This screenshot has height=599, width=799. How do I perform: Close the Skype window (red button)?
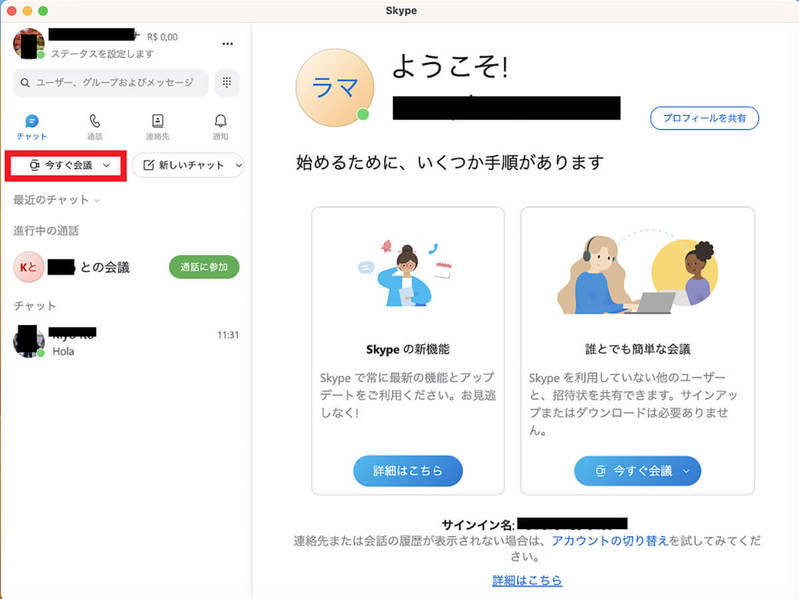[11, 11]
